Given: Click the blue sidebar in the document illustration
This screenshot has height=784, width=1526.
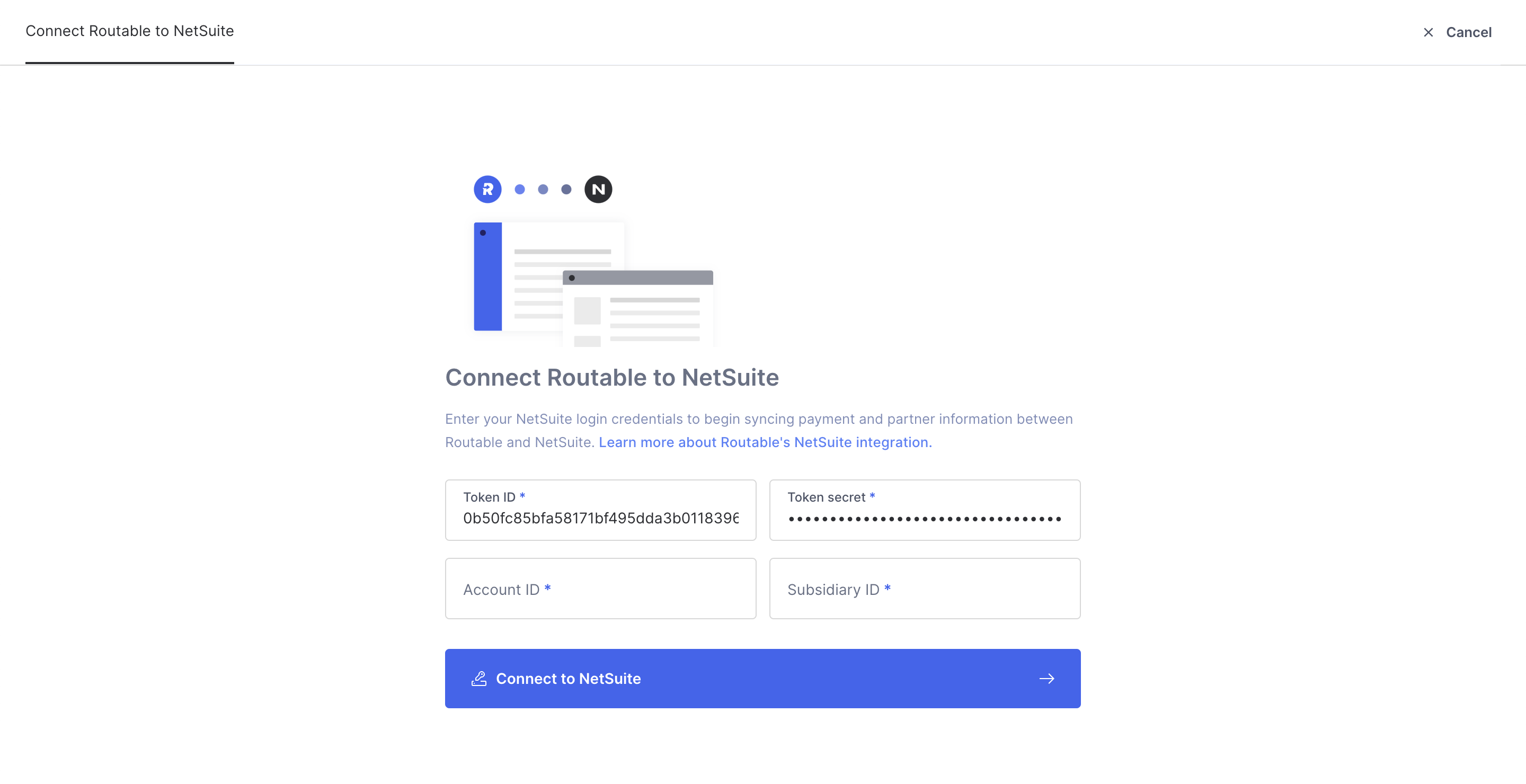Looking at the screenshot, I should 486,277.
